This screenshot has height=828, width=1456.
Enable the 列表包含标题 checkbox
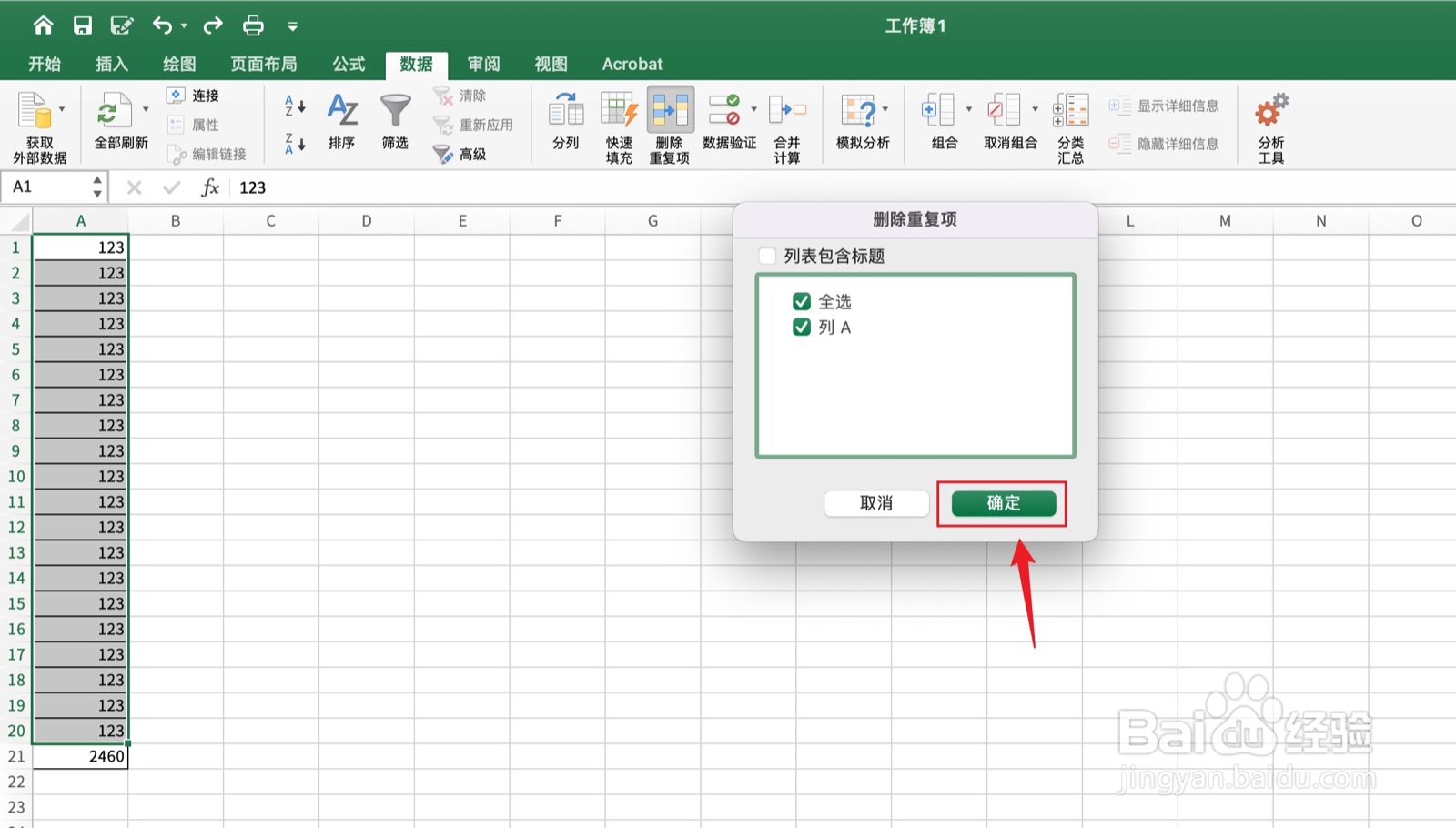[767, 256]
